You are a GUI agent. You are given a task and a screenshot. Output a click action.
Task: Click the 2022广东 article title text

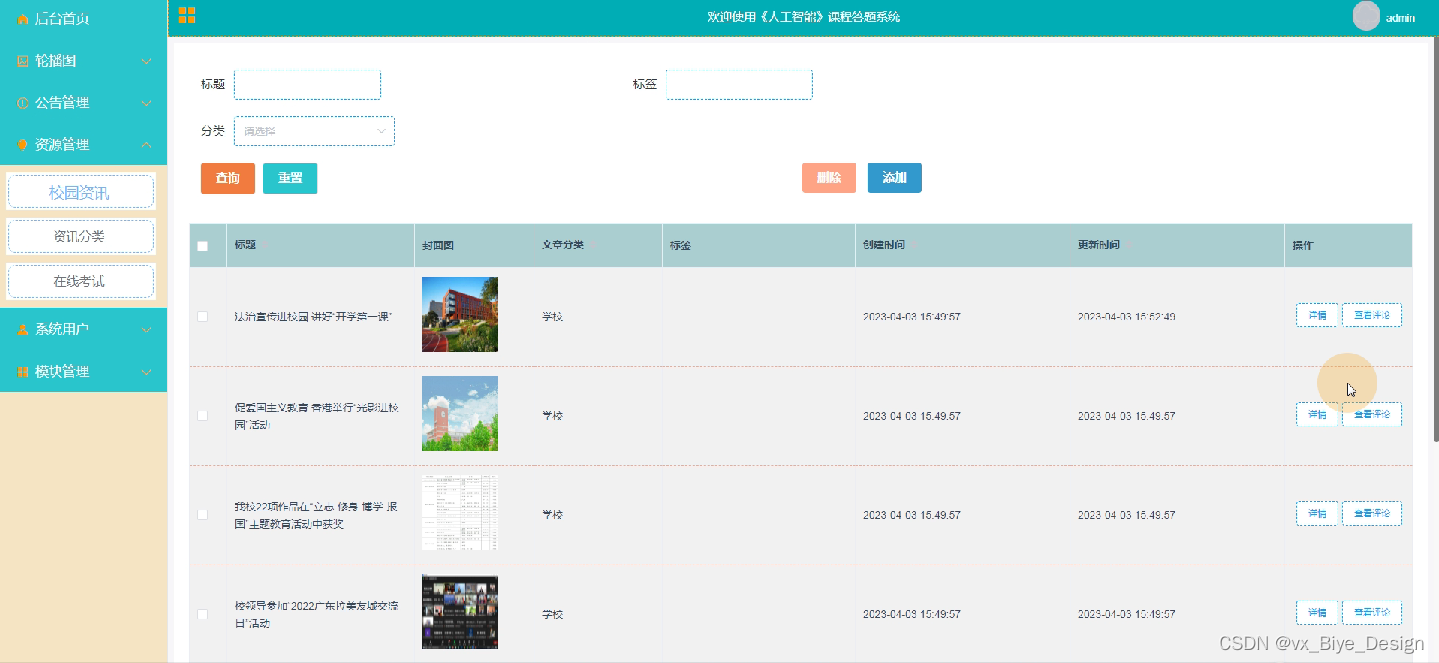pos(316,615)
